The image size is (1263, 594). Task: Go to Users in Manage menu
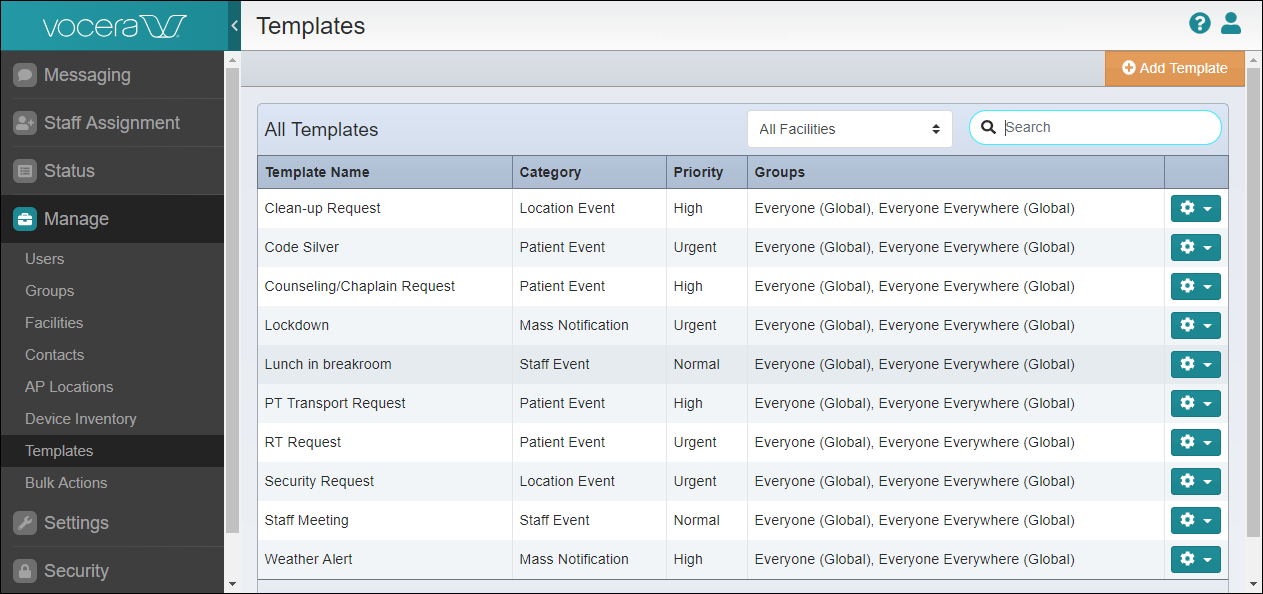[x=45, y=259]
